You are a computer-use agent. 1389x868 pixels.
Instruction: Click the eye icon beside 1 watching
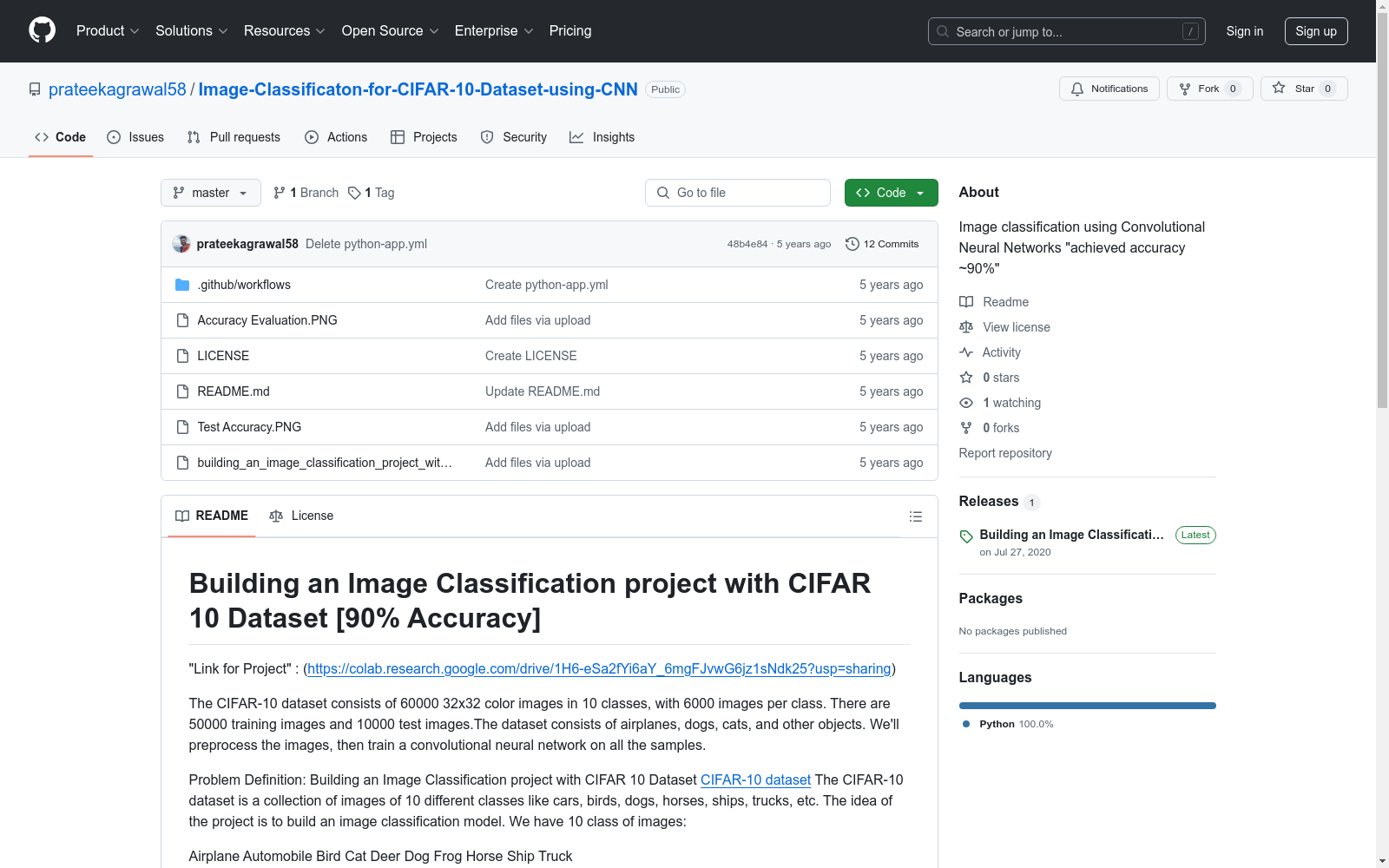pyautogui.click(x=966, y=403)
